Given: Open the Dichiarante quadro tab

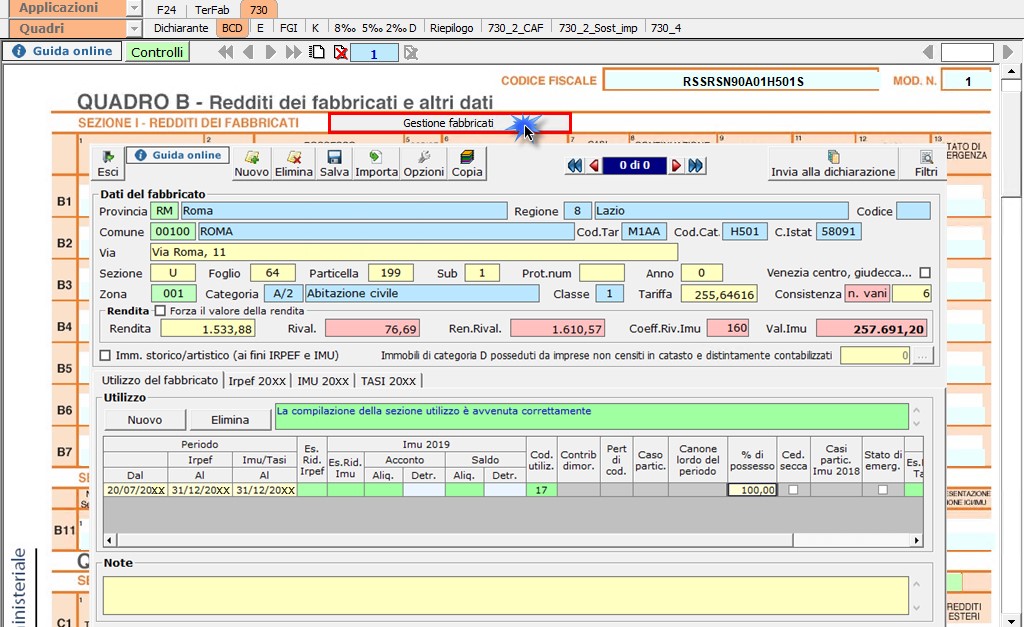Looking at the screenshot, I should click(181, 28).
